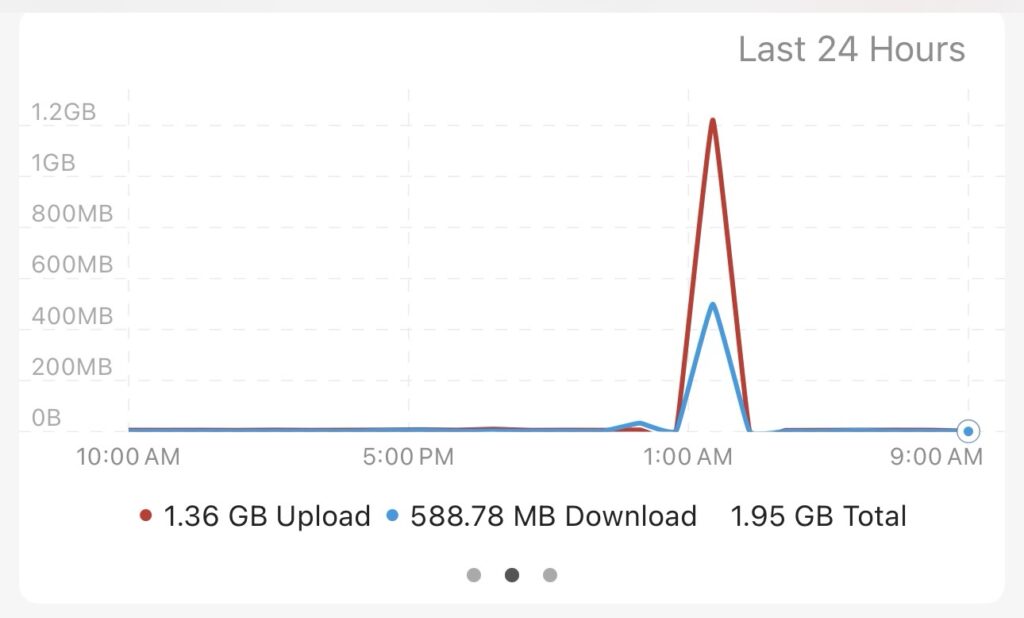The height and width of the screenshot is (618, 1024).
Task: Tap the third page indicator dot
Action: 550,575
